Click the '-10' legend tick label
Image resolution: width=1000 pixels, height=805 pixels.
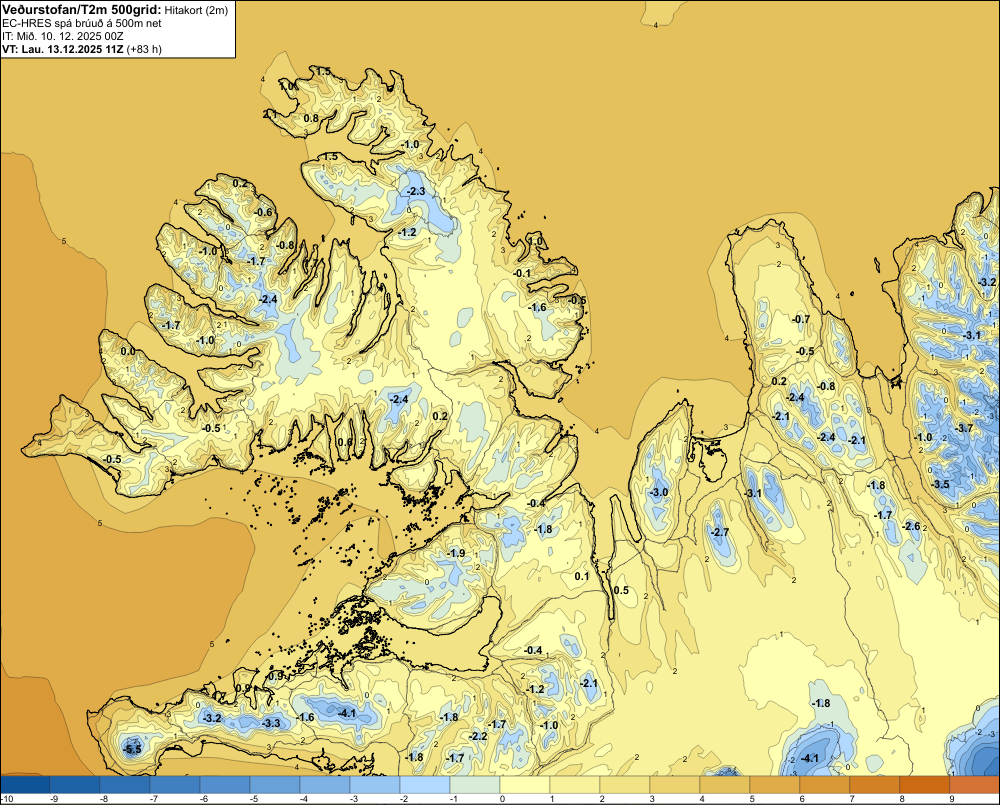pos(6,799)
